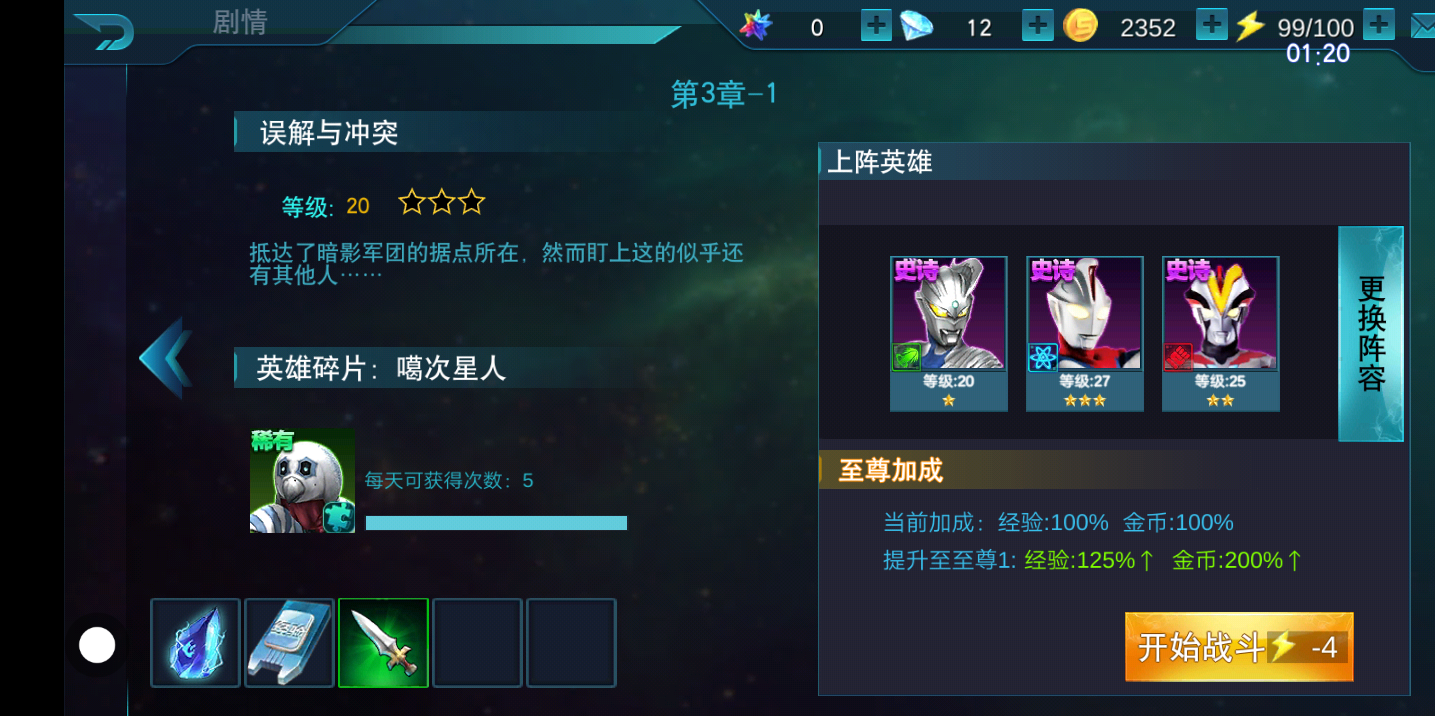This screenshot has height=716, width=1435.
Task: Open the mail envelope icon
Action: [1423, 26]
